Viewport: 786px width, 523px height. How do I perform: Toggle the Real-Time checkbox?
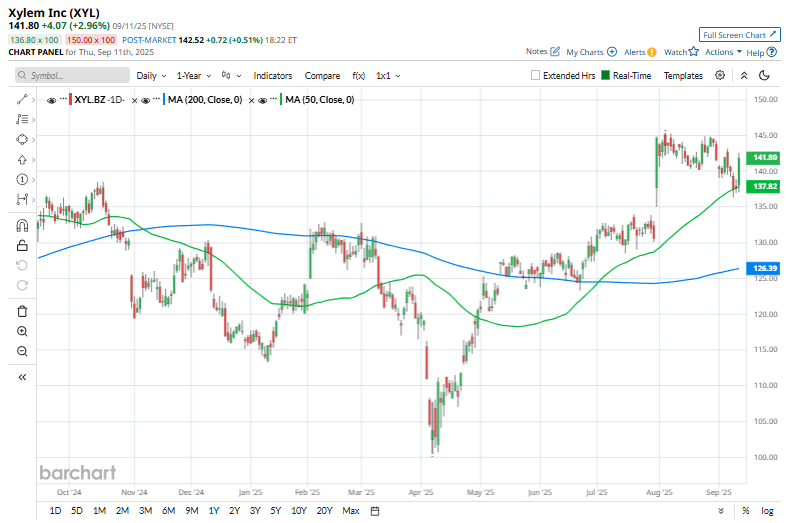[x=605, y=75]
